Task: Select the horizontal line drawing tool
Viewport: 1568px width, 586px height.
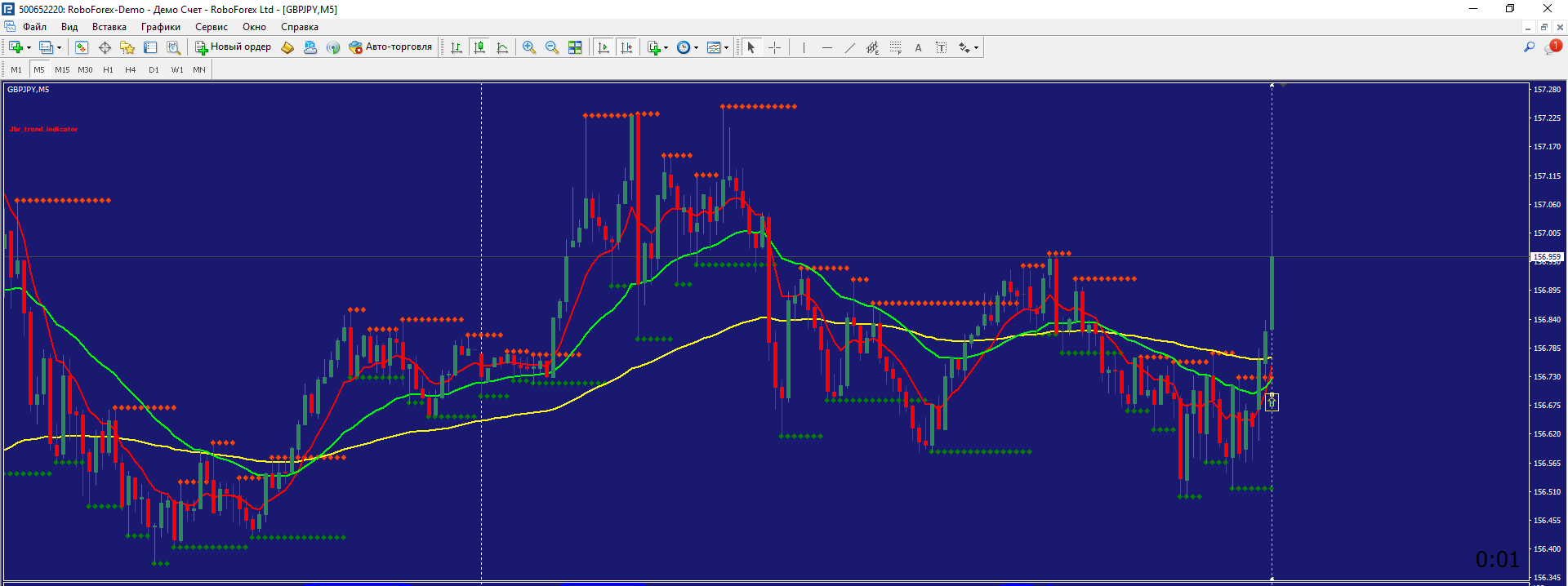Action: 826,47
